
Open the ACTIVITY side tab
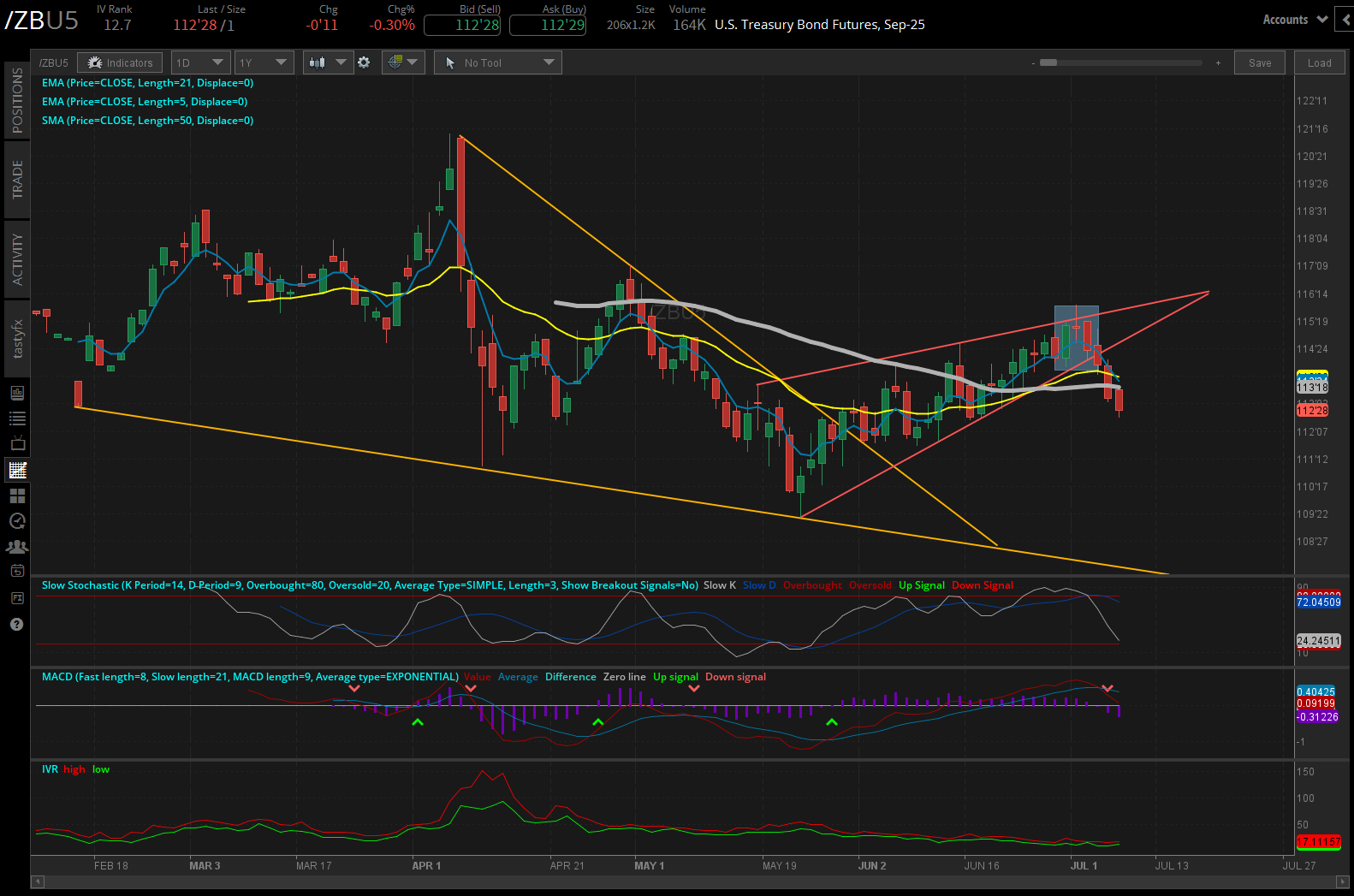pos(17,258)
